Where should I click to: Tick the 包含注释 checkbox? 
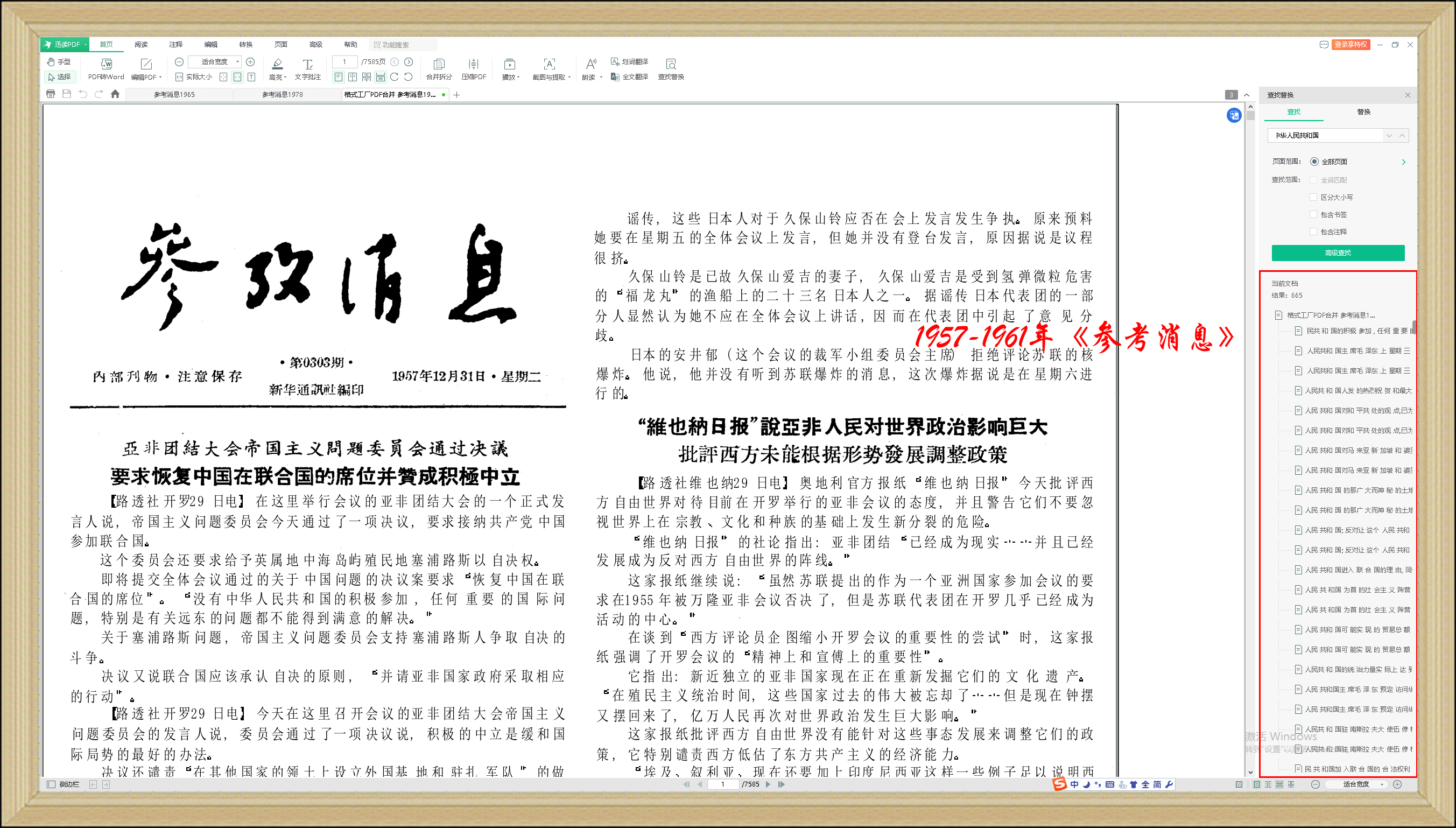pyautogui.click(x=1313, y=231)
